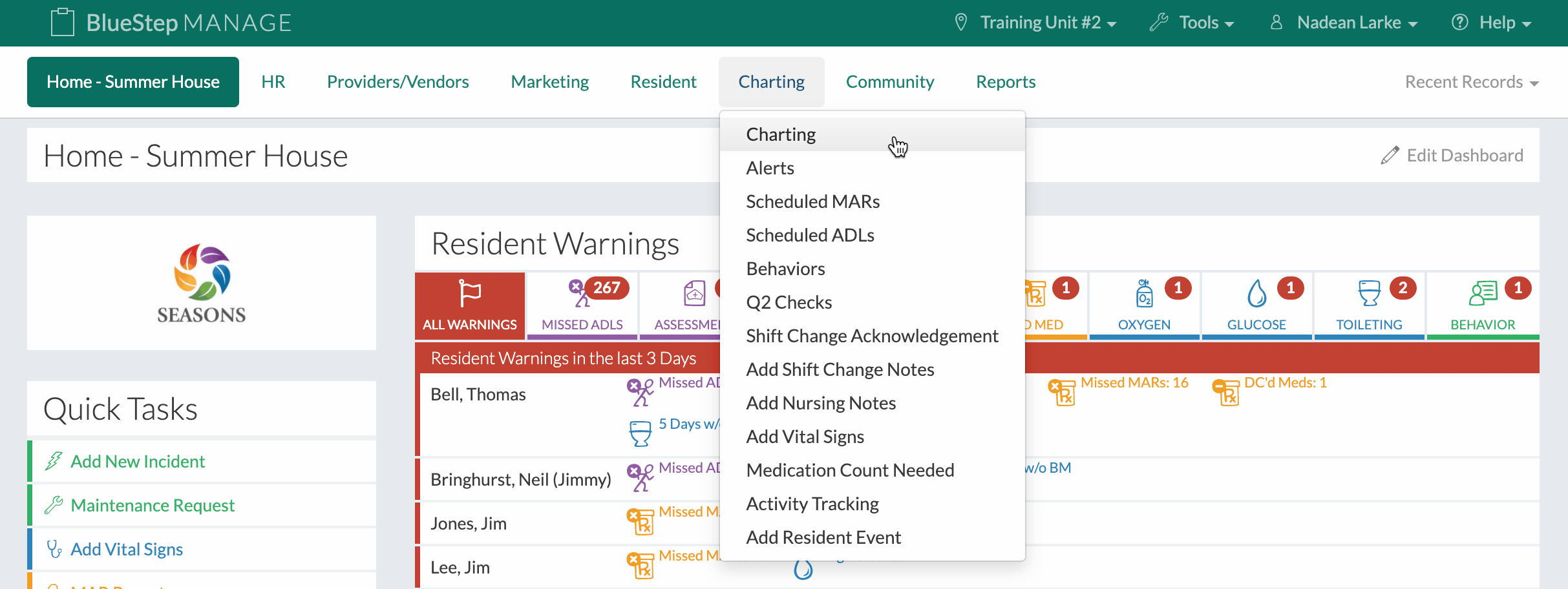
Task: Click Bringhurst, Neil Missed ADLs icon
Action: (x=640, y=477)
